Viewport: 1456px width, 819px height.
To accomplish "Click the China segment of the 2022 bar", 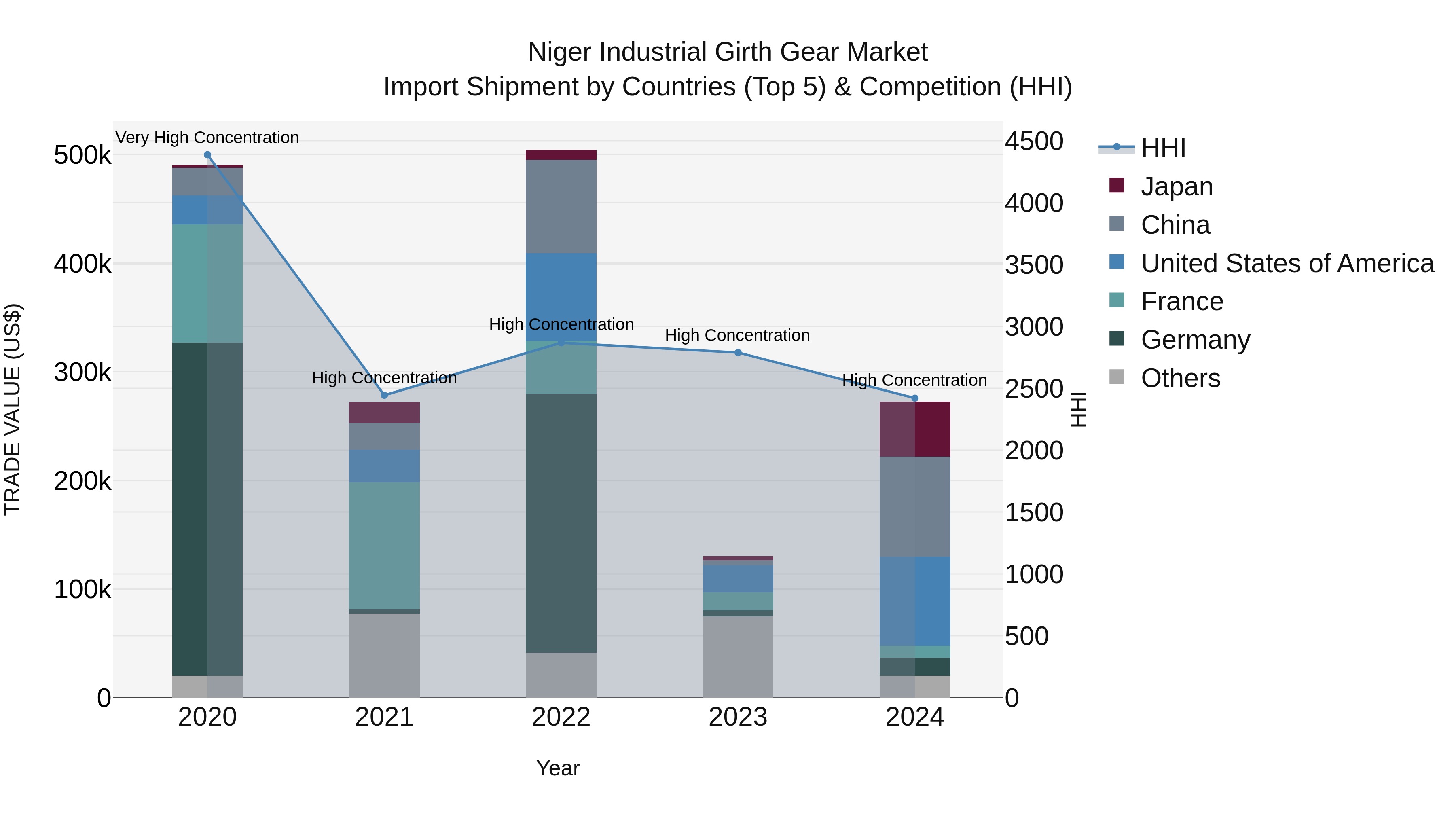I will (x=561, y=206).
